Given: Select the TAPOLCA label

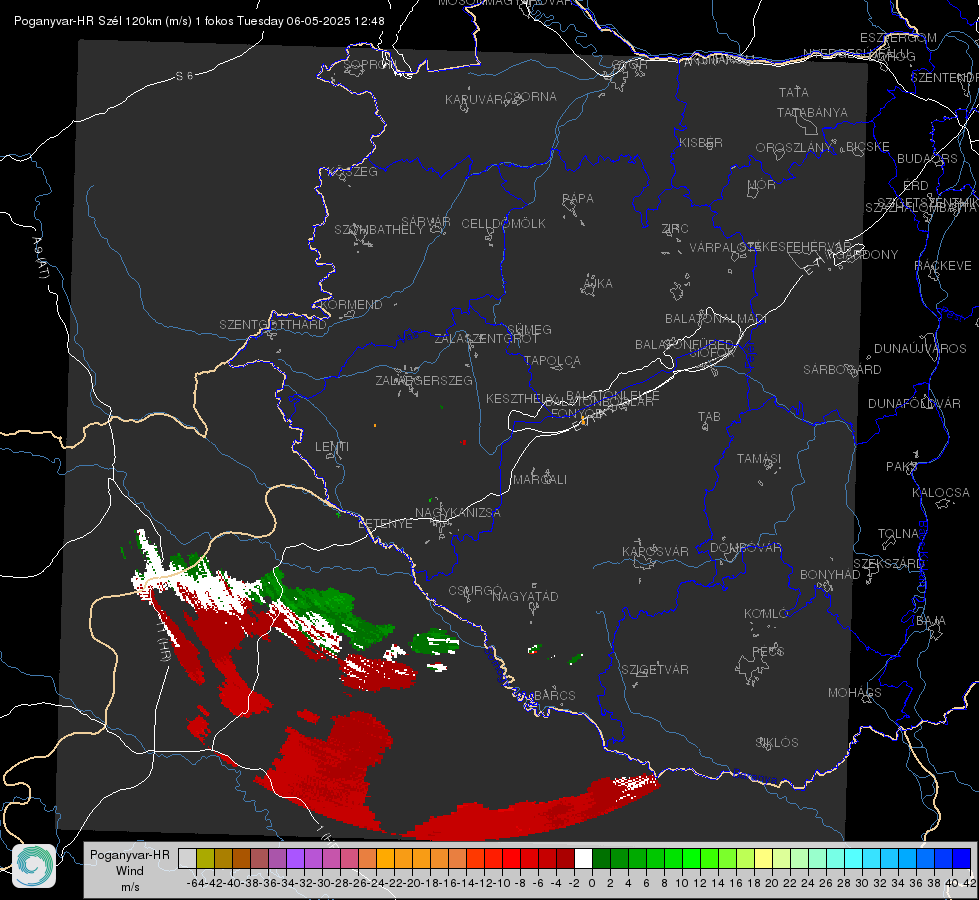Looking at the screenshot, I should pos(552,361).
